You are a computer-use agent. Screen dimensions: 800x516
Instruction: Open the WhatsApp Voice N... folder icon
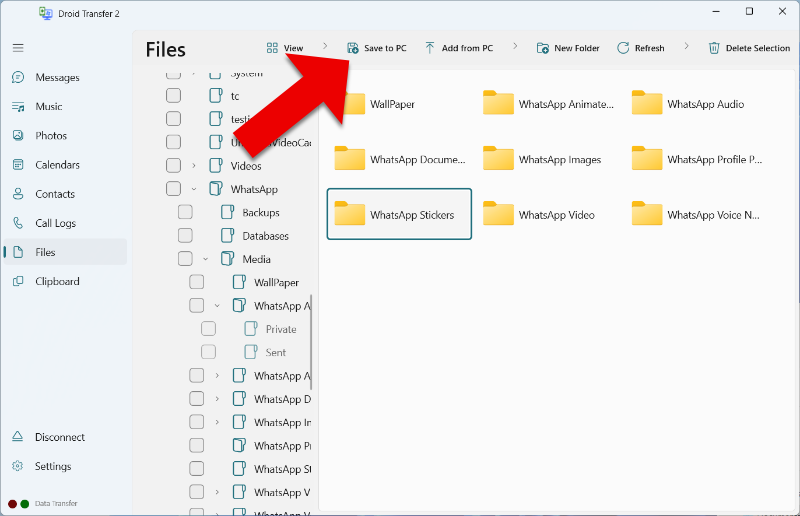click(x=646, y=213)
